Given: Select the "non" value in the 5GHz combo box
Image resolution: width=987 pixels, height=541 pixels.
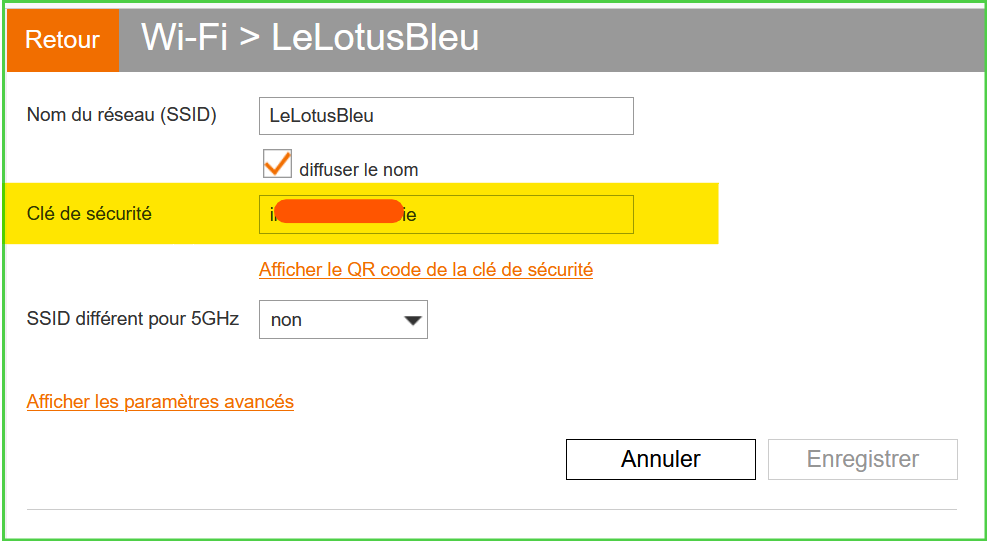Looking at the screenshot, I should [x=287, y=321].
